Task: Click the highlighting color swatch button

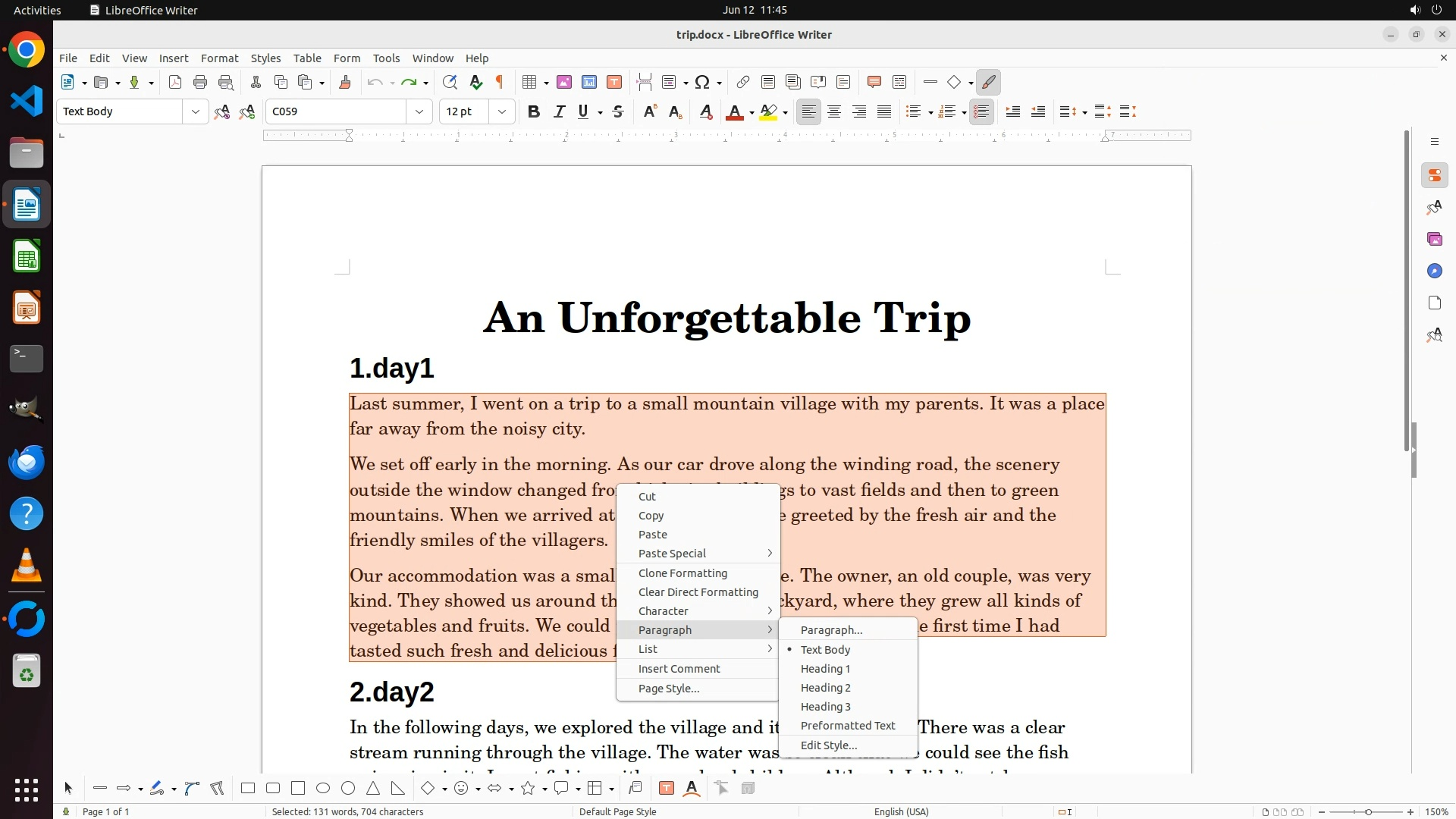Action: (768, 111)
